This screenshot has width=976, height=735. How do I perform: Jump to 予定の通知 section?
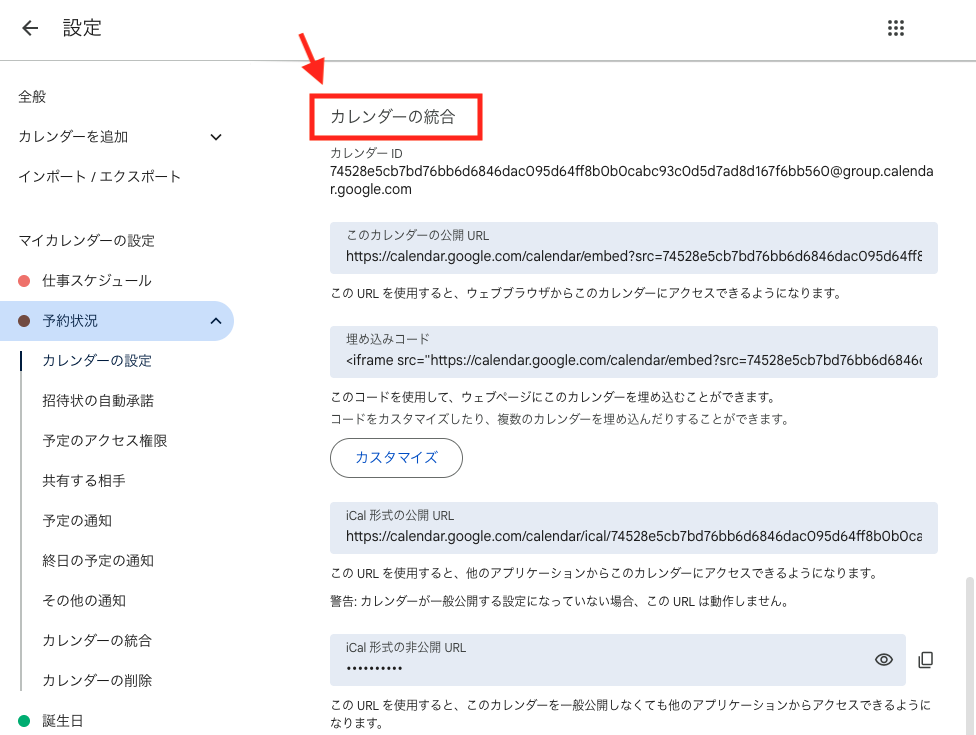pyautogui.click(x=77, y=521)
